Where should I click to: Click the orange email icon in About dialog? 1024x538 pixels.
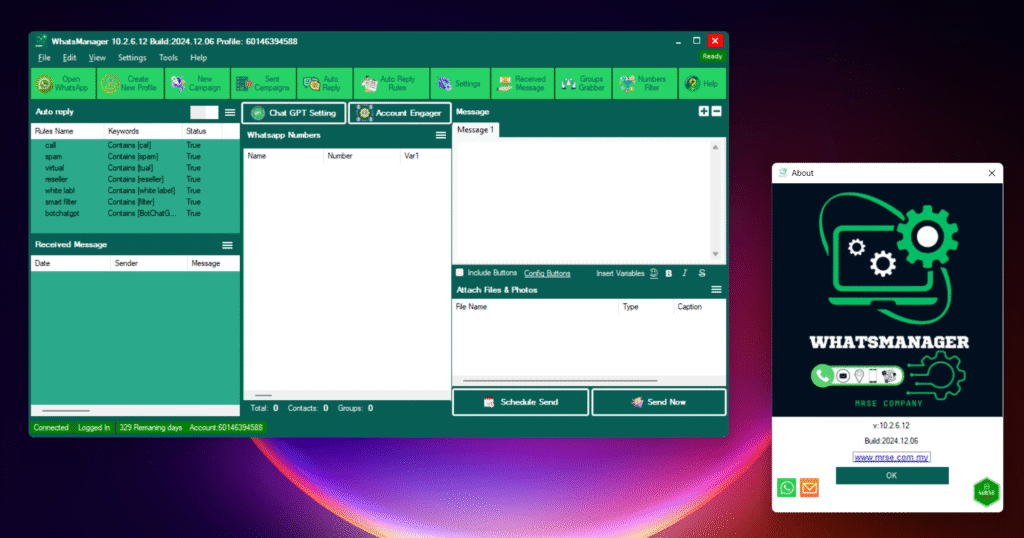click(809, 487)
